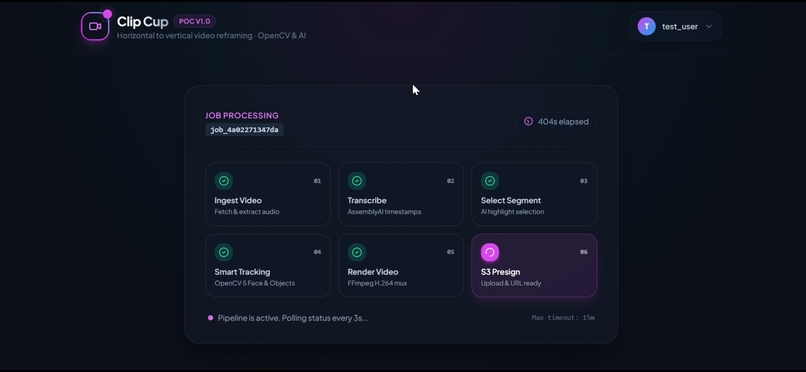Click the pink pipeline status dot
Viewport: 806px width, 372px height.
(x=210, y=318)
